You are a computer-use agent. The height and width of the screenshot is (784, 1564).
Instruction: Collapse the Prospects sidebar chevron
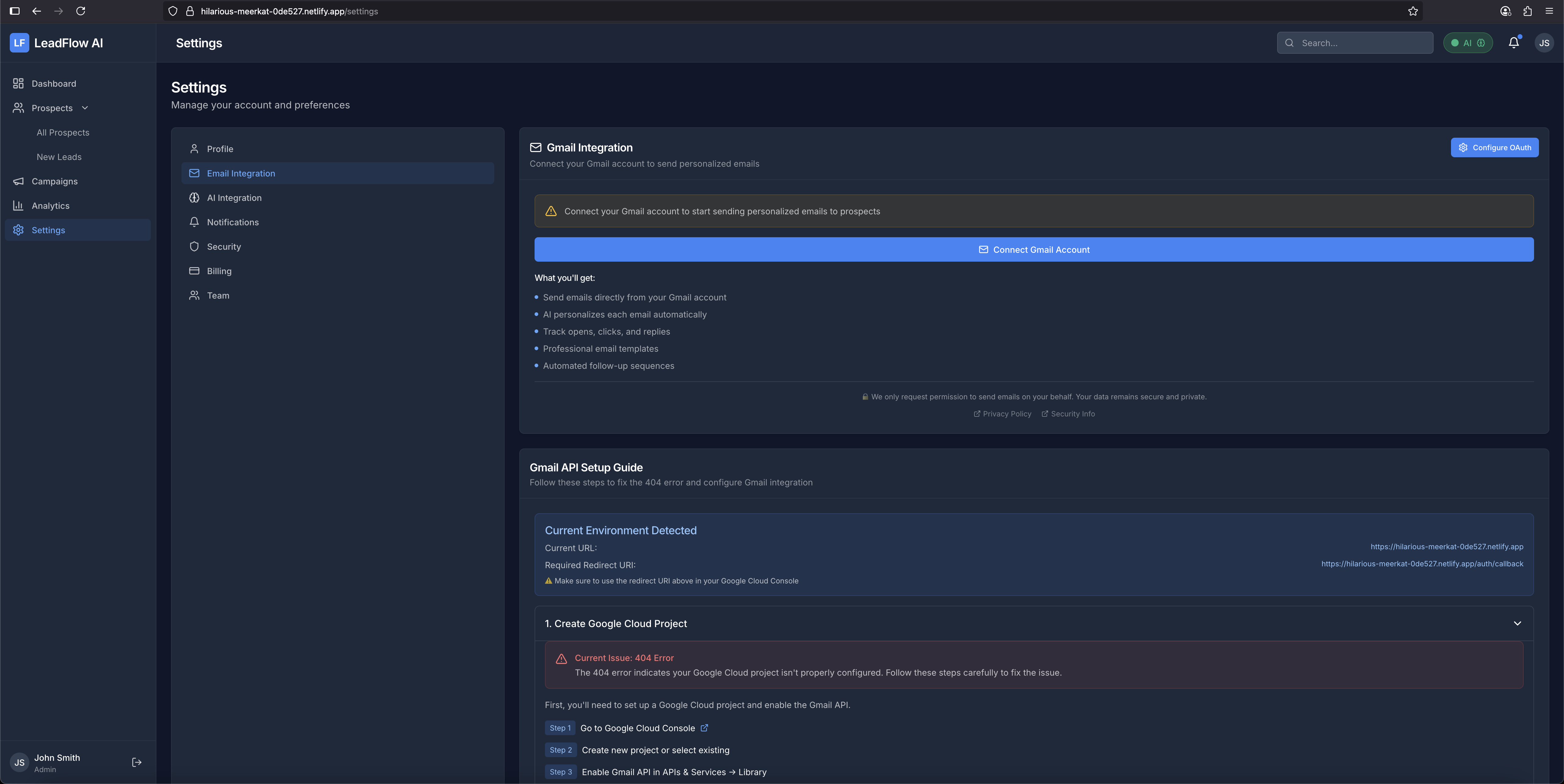pyautogui.click(x=85, y=108)
